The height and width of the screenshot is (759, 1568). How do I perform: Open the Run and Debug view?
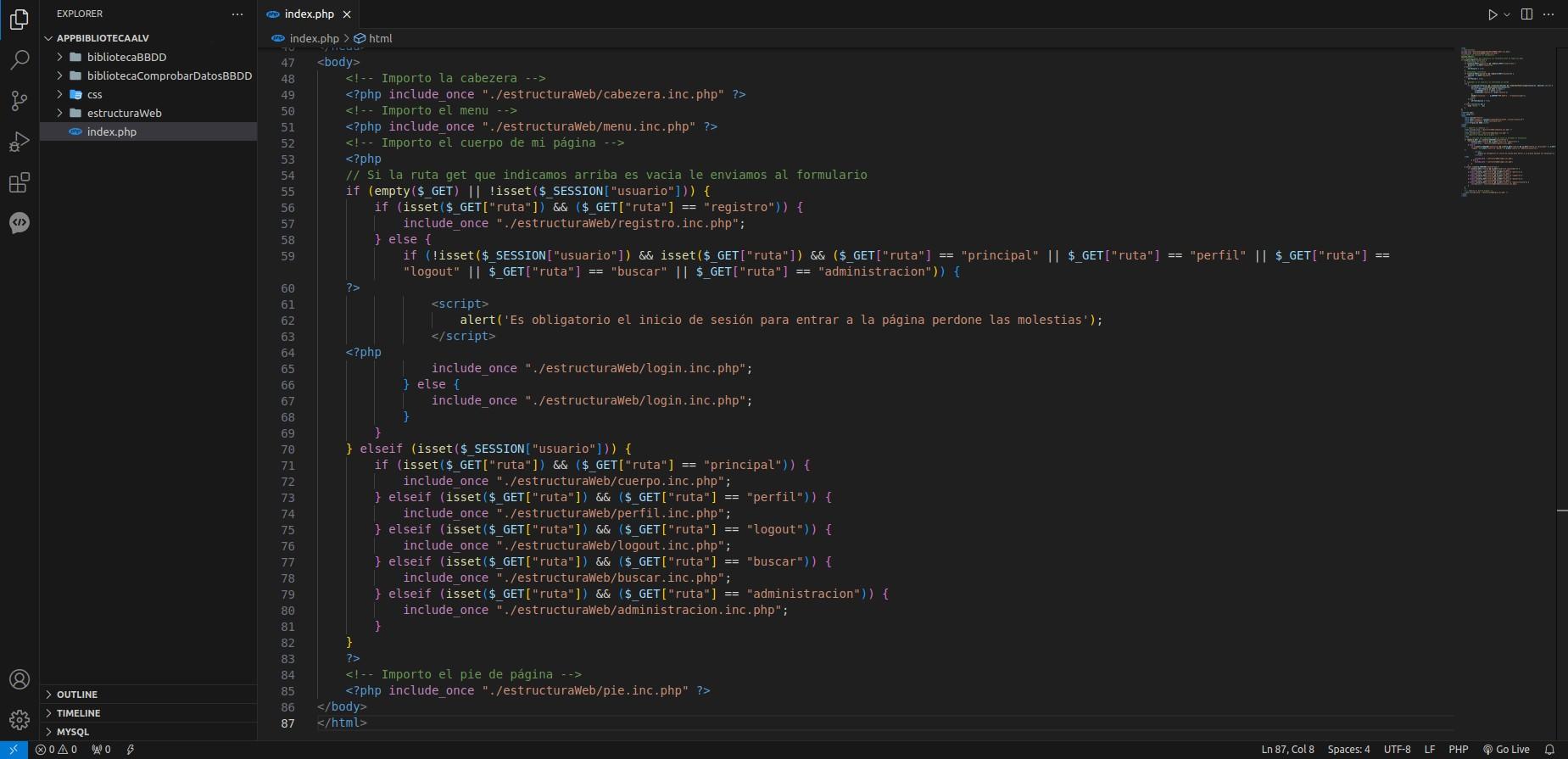point(20,142)
